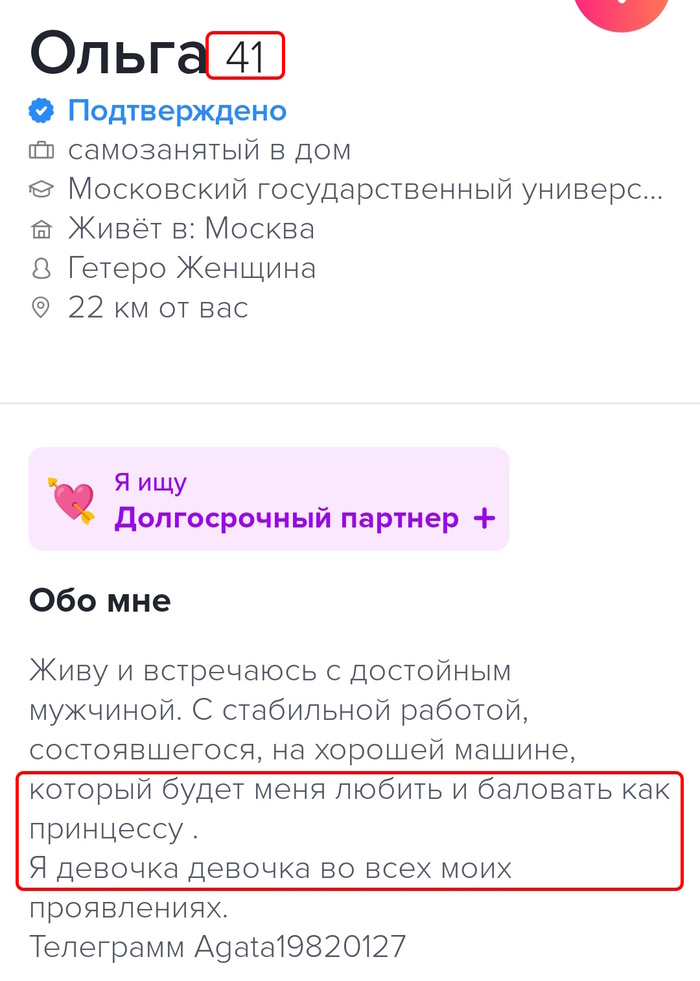Click the graduation cap education icon

tap(41, 189)
